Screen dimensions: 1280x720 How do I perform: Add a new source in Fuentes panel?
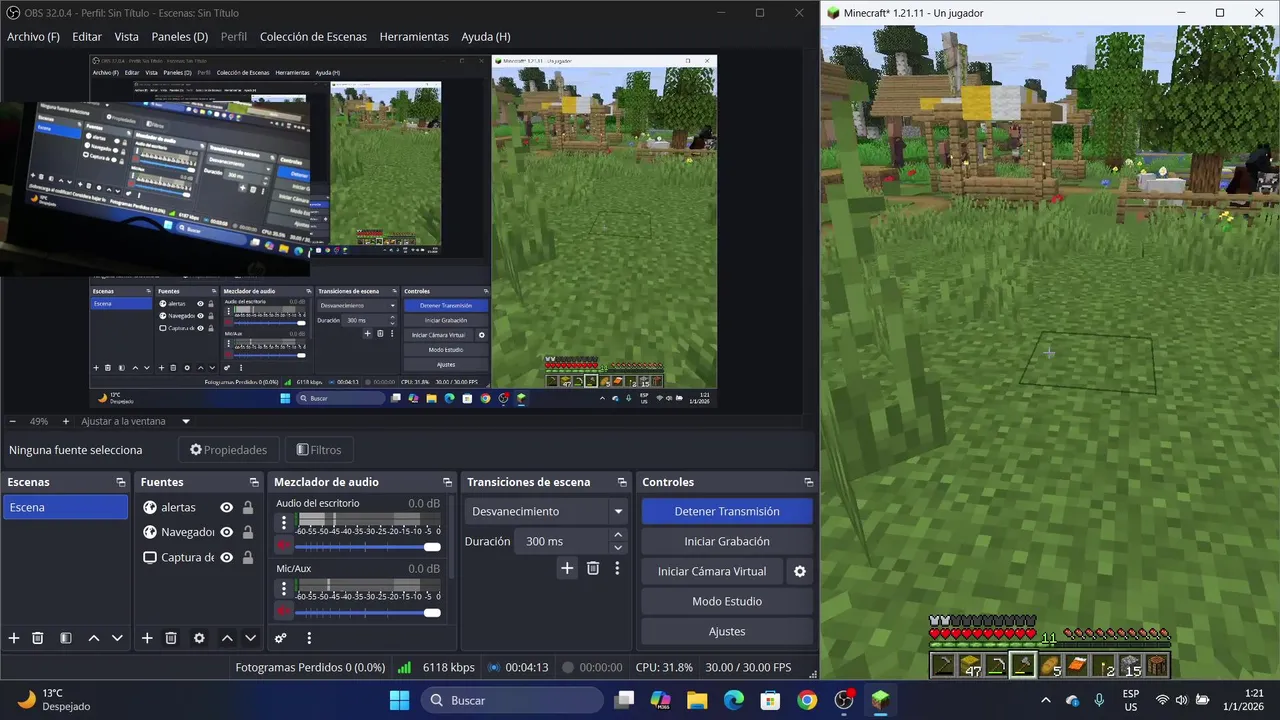[x=147, y=638]
